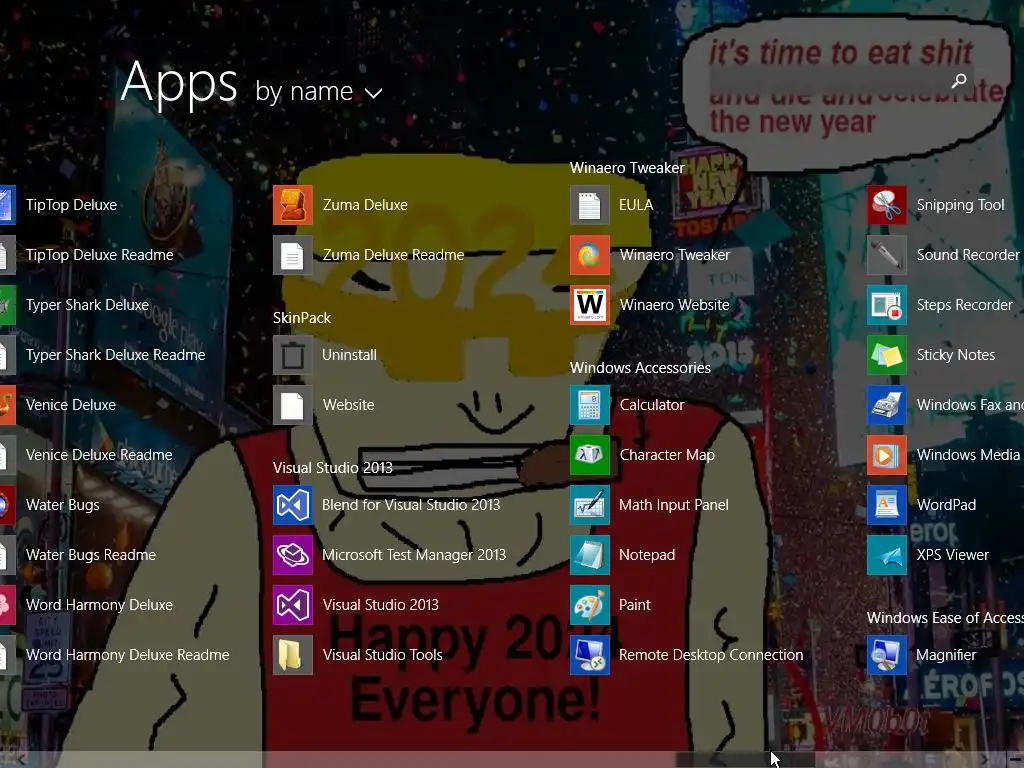The image size is (1024, 768).
Task: Open the SkinPack Website icon
Action: 293,406
